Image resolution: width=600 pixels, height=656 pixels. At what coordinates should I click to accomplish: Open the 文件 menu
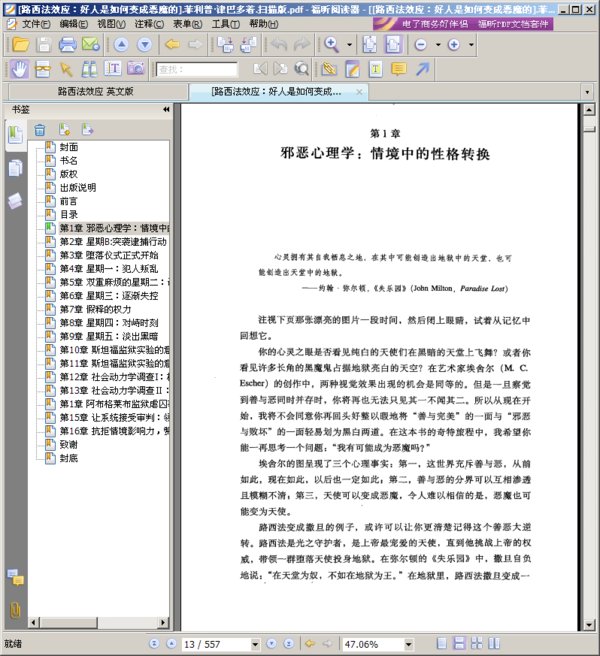(x=35, y=24)
